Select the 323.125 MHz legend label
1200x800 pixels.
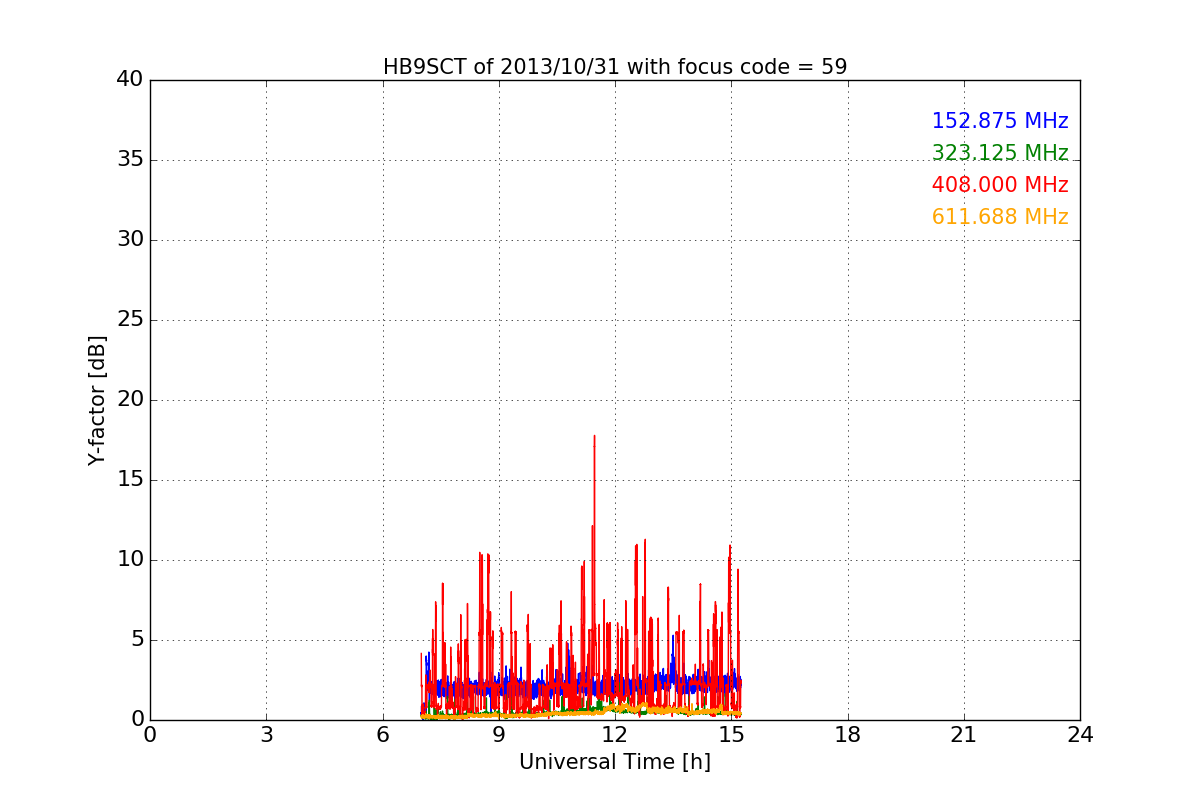click(1000, 153)
